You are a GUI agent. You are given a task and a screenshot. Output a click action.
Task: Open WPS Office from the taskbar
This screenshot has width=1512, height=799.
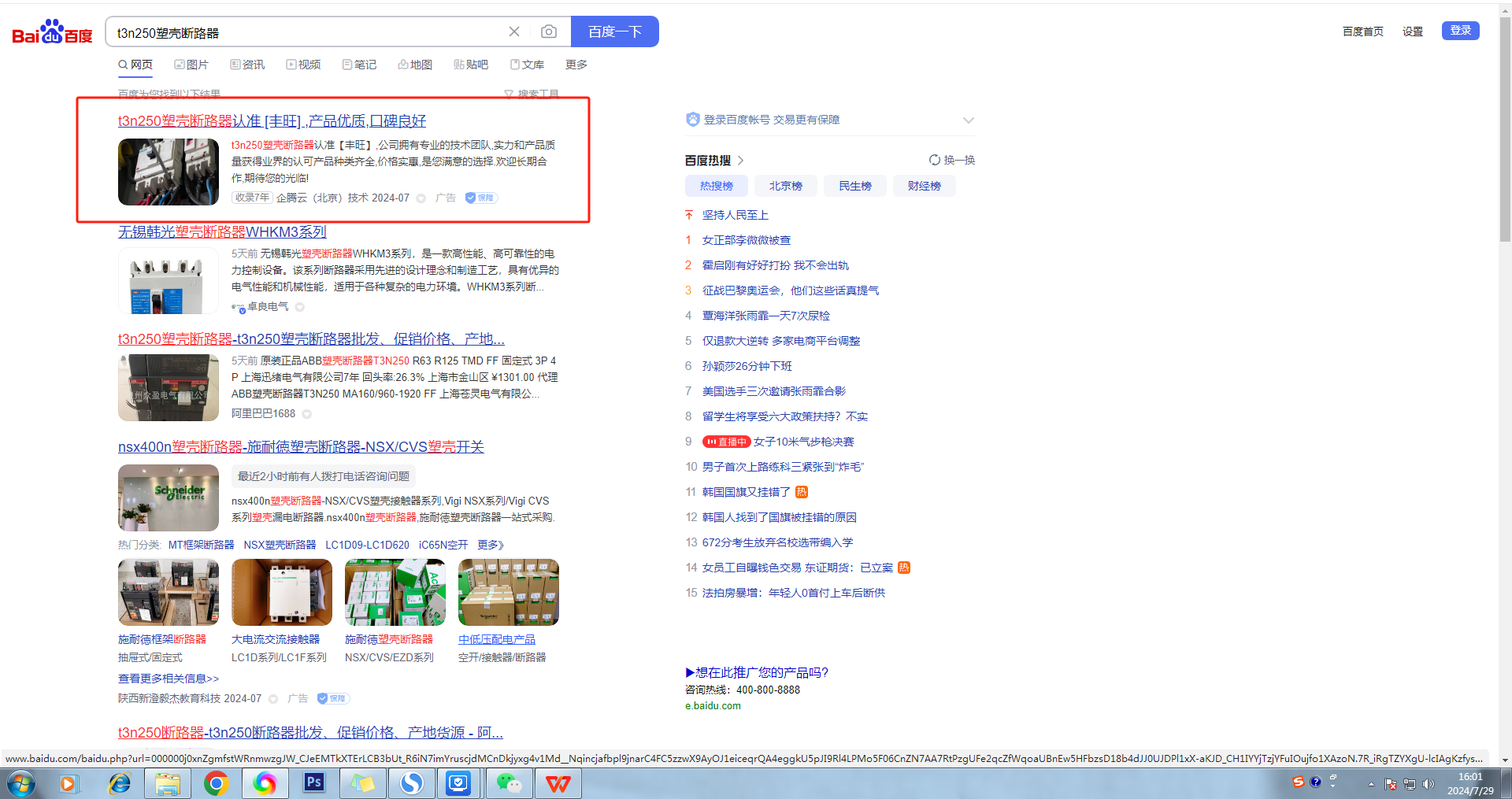coord(558,782)
